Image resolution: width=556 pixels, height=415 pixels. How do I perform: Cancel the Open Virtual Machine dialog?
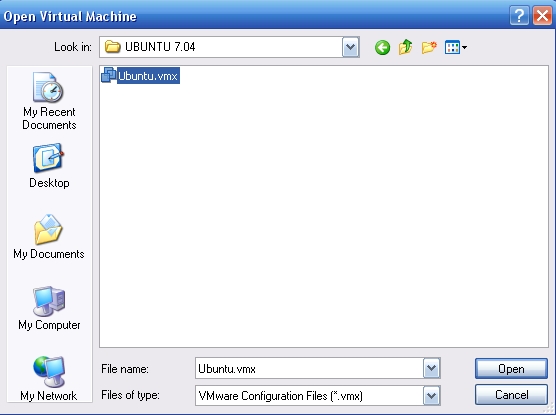(511, 395)
